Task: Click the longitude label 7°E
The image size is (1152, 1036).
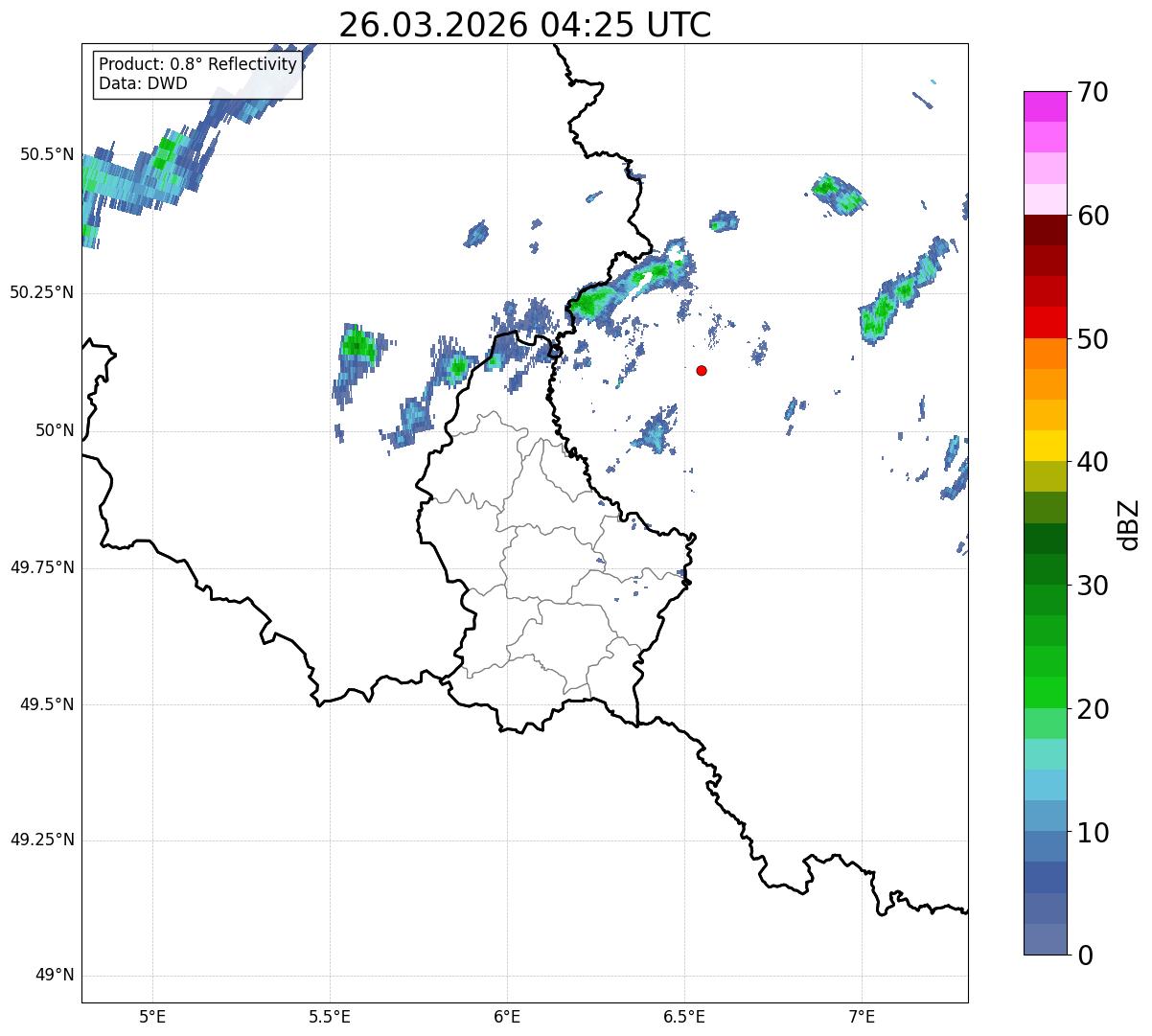Action: (863, 1017)
